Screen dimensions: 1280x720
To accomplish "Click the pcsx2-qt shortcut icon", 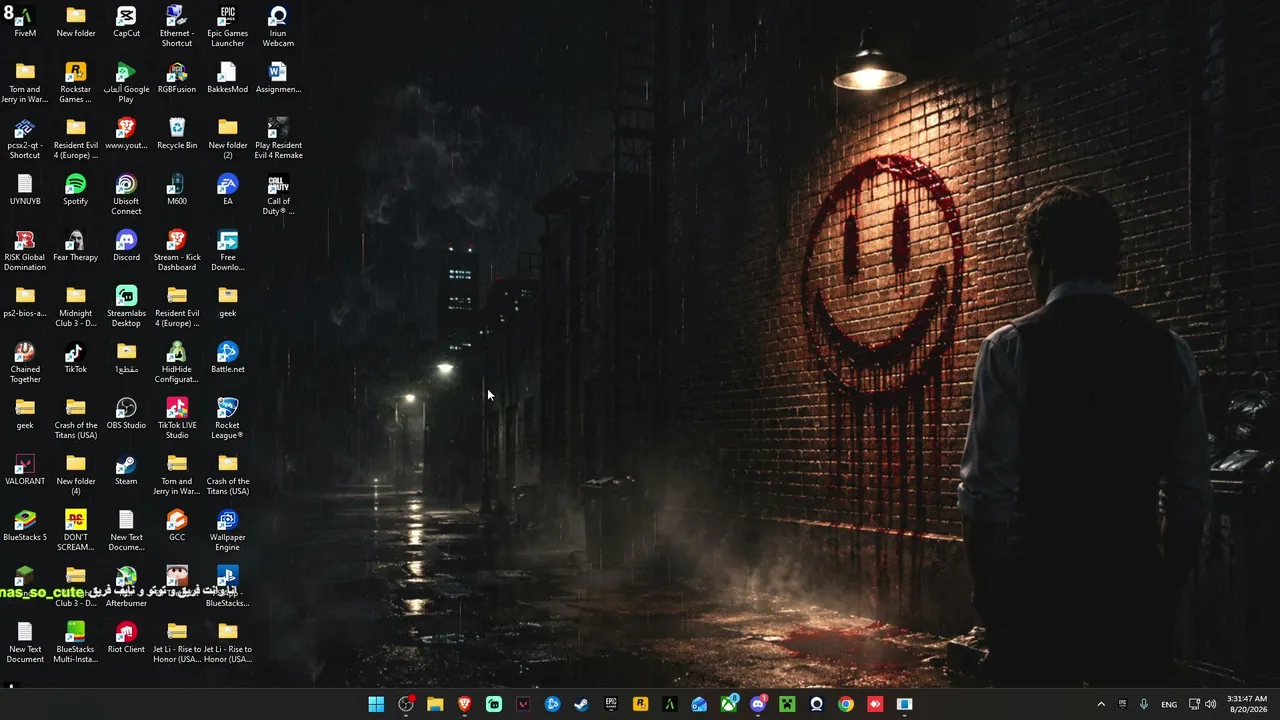I will point(25,138).
